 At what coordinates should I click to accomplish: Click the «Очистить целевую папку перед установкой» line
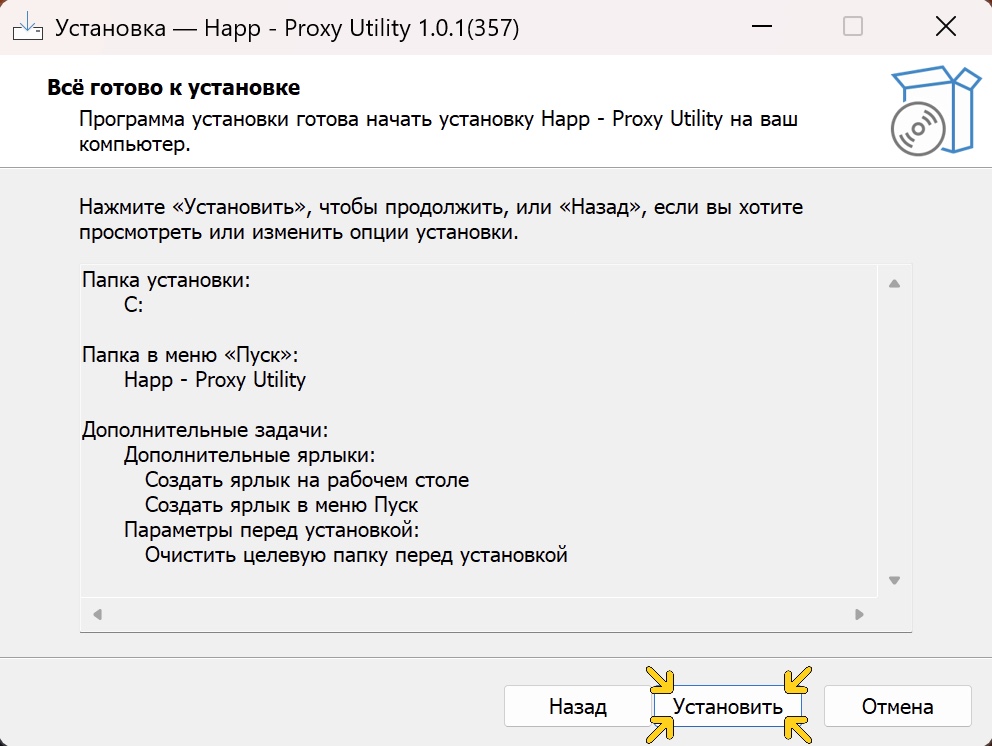pos(356,554)
